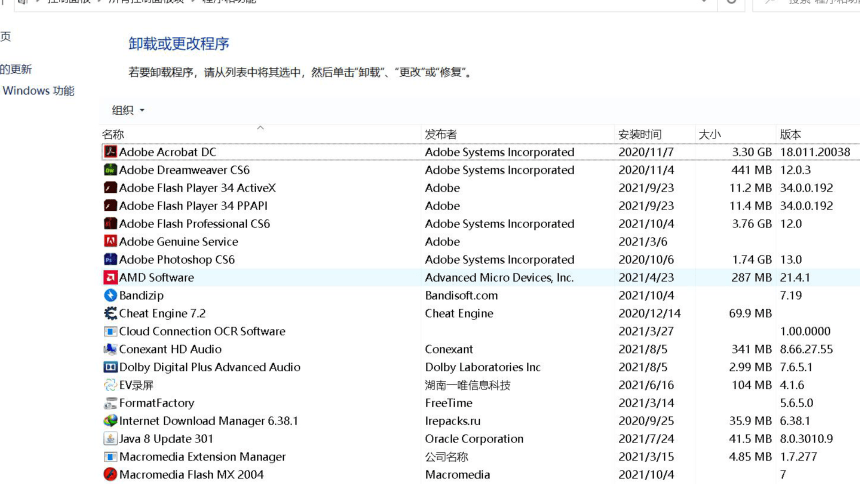Click version 18.011.20038 cell
The image size is (860, 484).
(x=815, y=152)
